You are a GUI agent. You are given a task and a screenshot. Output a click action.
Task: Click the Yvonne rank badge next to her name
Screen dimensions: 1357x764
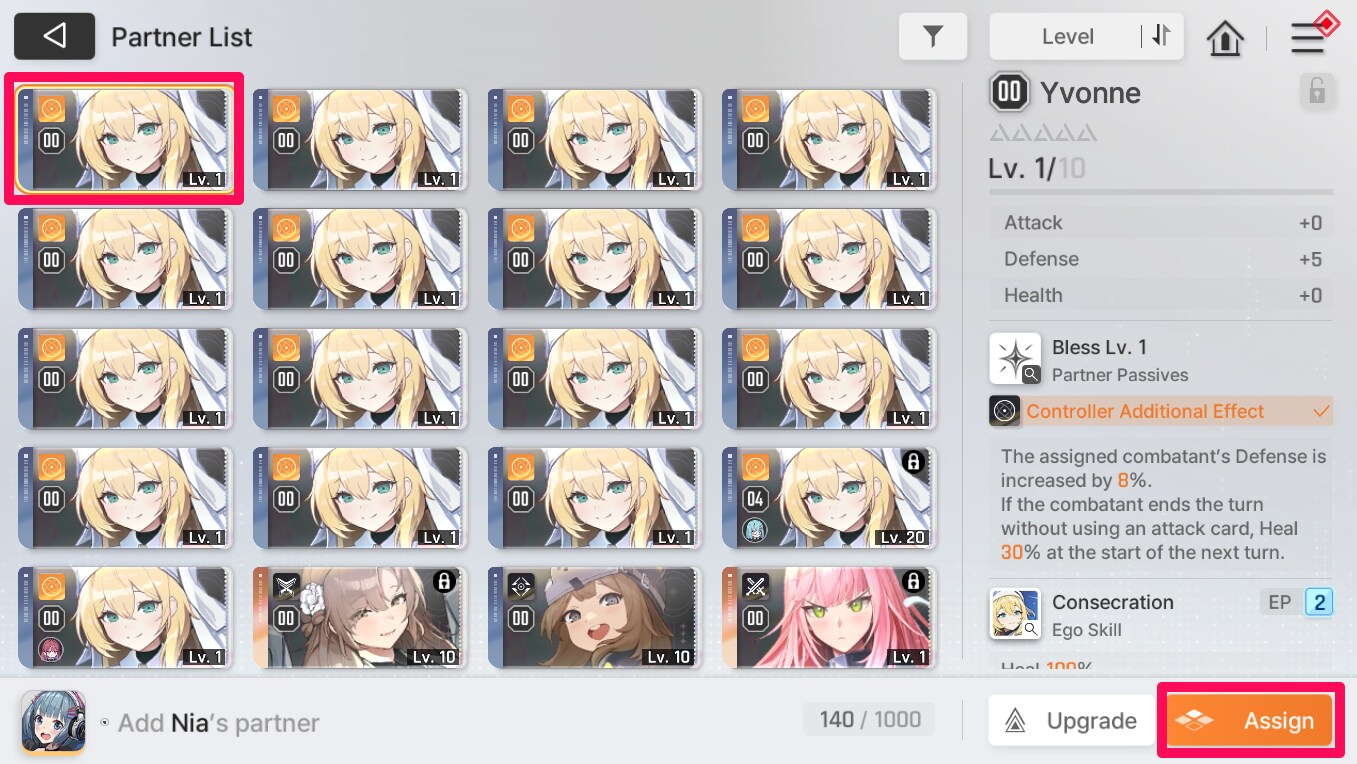click(x=1009, y=92)
